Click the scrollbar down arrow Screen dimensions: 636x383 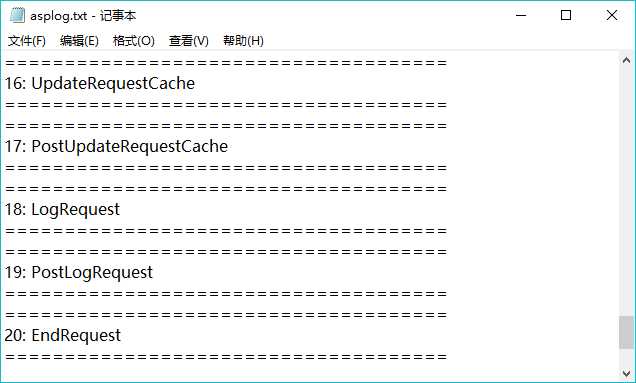626,373
